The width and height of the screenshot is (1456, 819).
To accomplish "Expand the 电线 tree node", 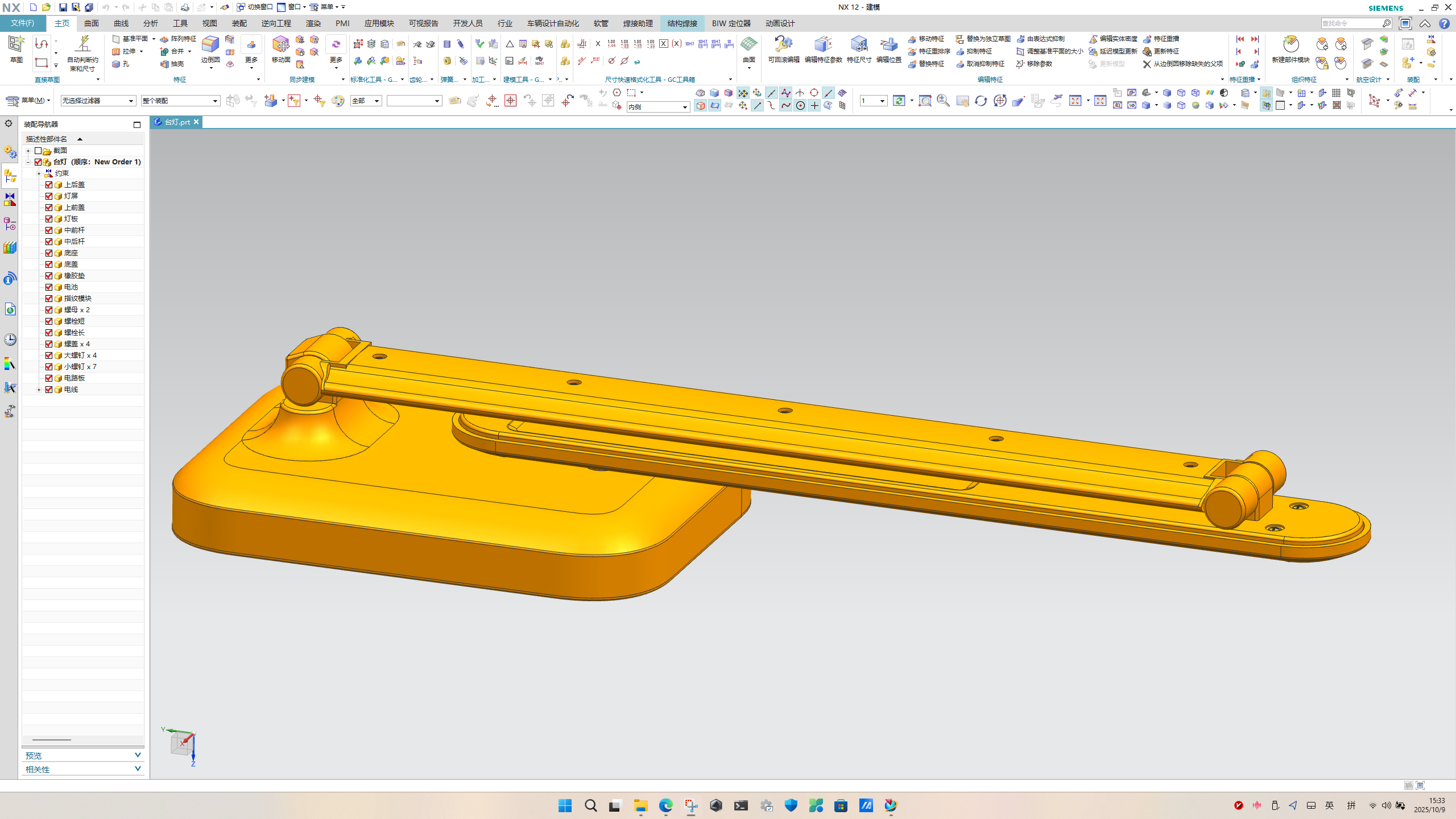I will click(x=39, y=390).
